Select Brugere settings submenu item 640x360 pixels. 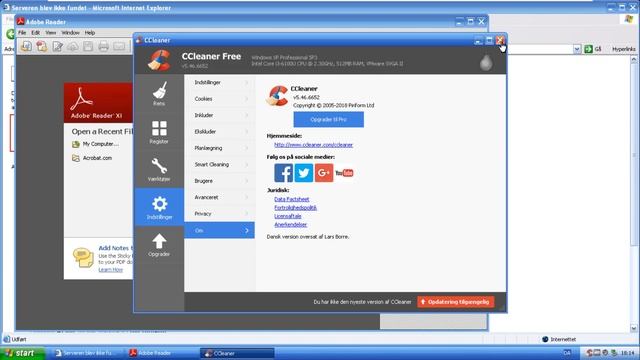[220, 180]
